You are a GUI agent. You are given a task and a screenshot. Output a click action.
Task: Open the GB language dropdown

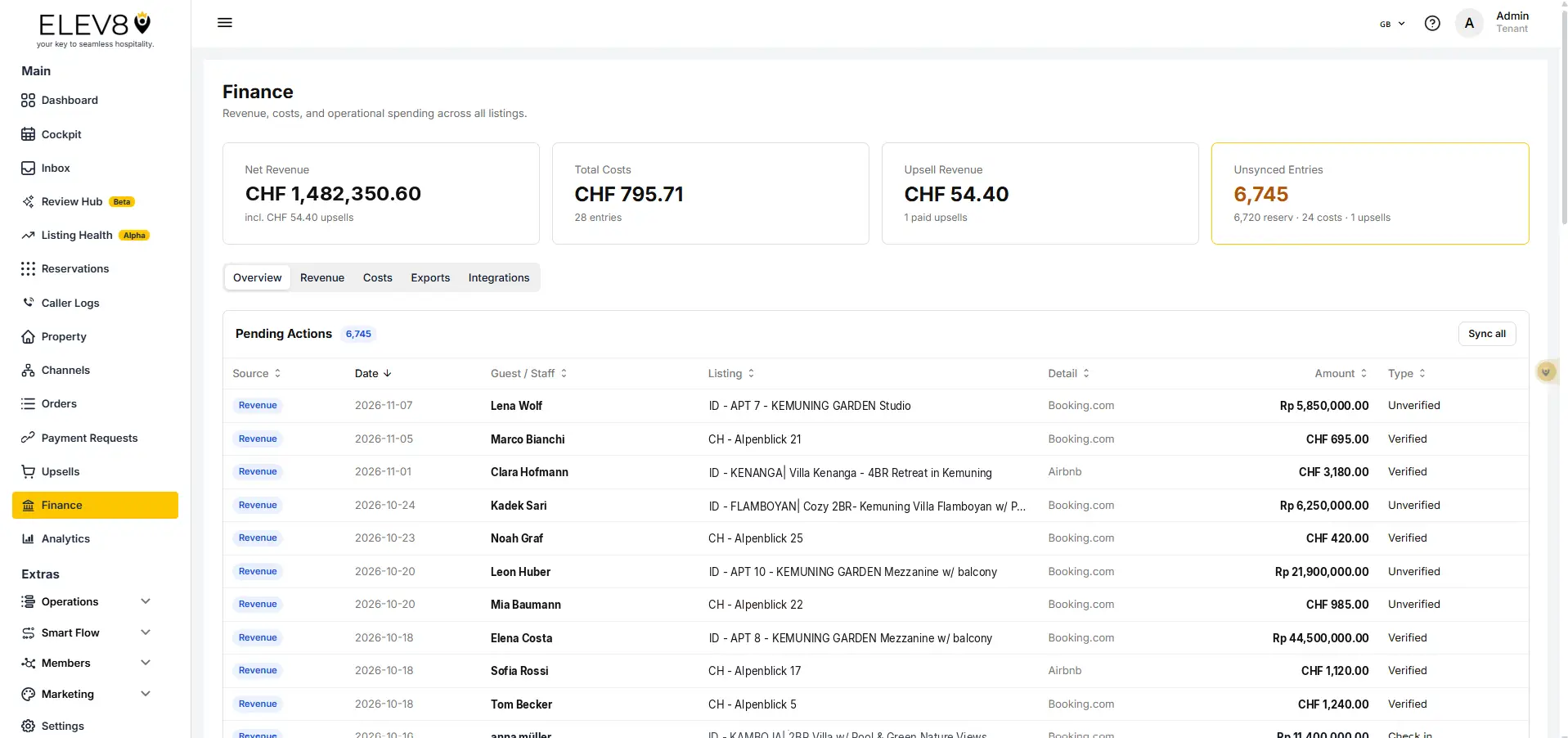pyautogui.click(x=1392, y=24)
